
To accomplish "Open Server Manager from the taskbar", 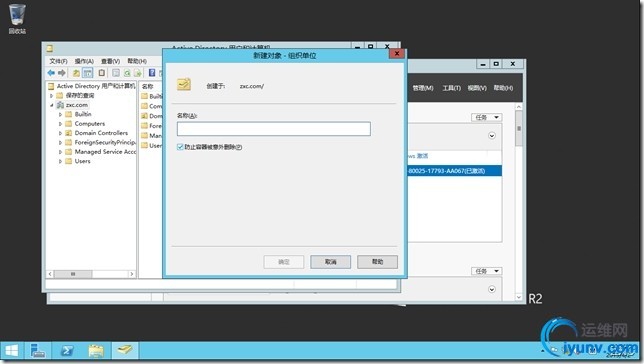I will [38, 351].
